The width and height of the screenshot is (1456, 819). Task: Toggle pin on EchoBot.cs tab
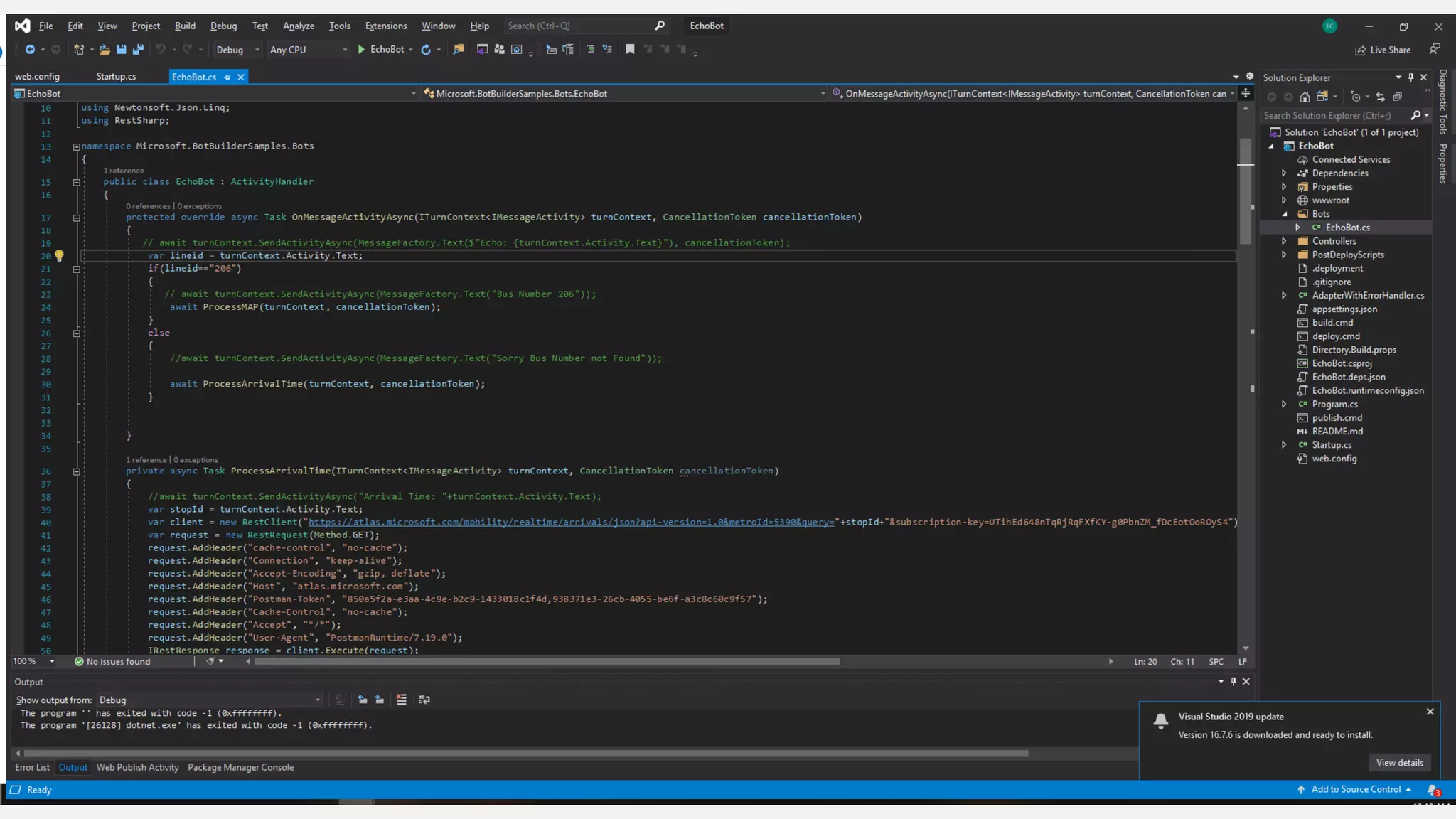[x=227, y=77]
